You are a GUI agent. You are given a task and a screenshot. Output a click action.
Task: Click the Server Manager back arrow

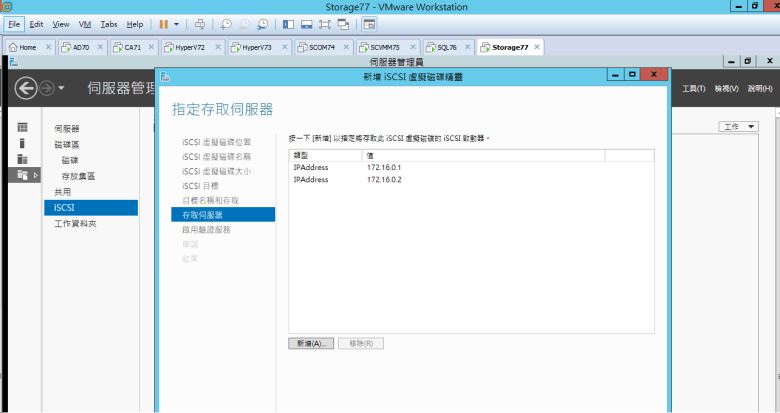tap(27, 88)
